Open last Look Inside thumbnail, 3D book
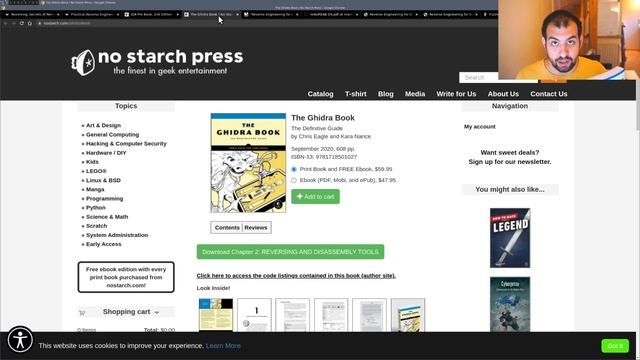 pyautogui.click(x=408, y=315)
